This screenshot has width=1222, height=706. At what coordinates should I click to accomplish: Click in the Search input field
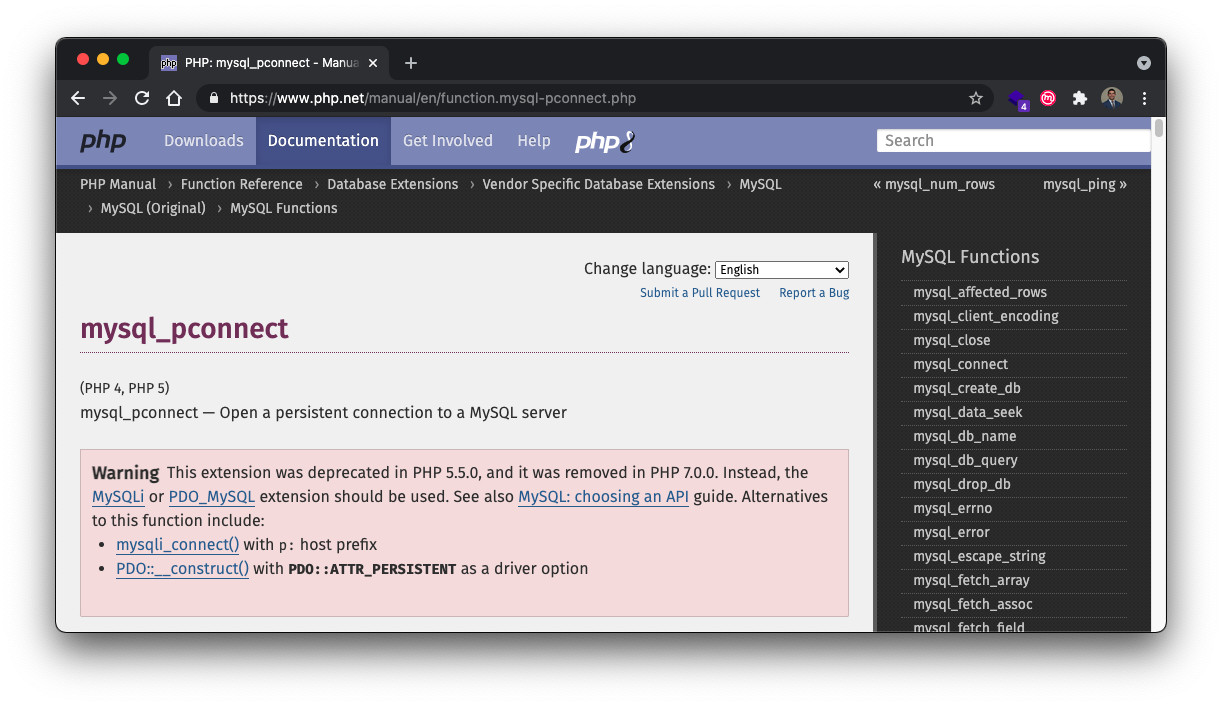point(1012,141)
